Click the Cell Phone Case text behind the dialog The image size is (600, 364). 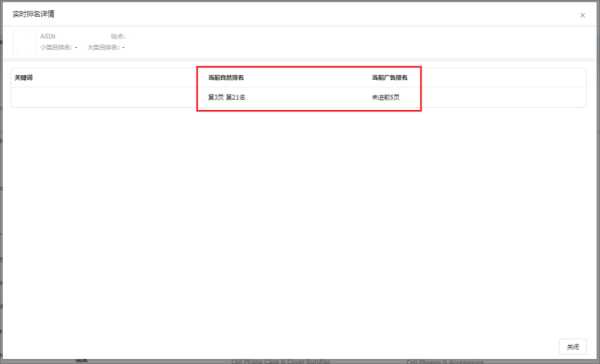click(x=280, y=362)
